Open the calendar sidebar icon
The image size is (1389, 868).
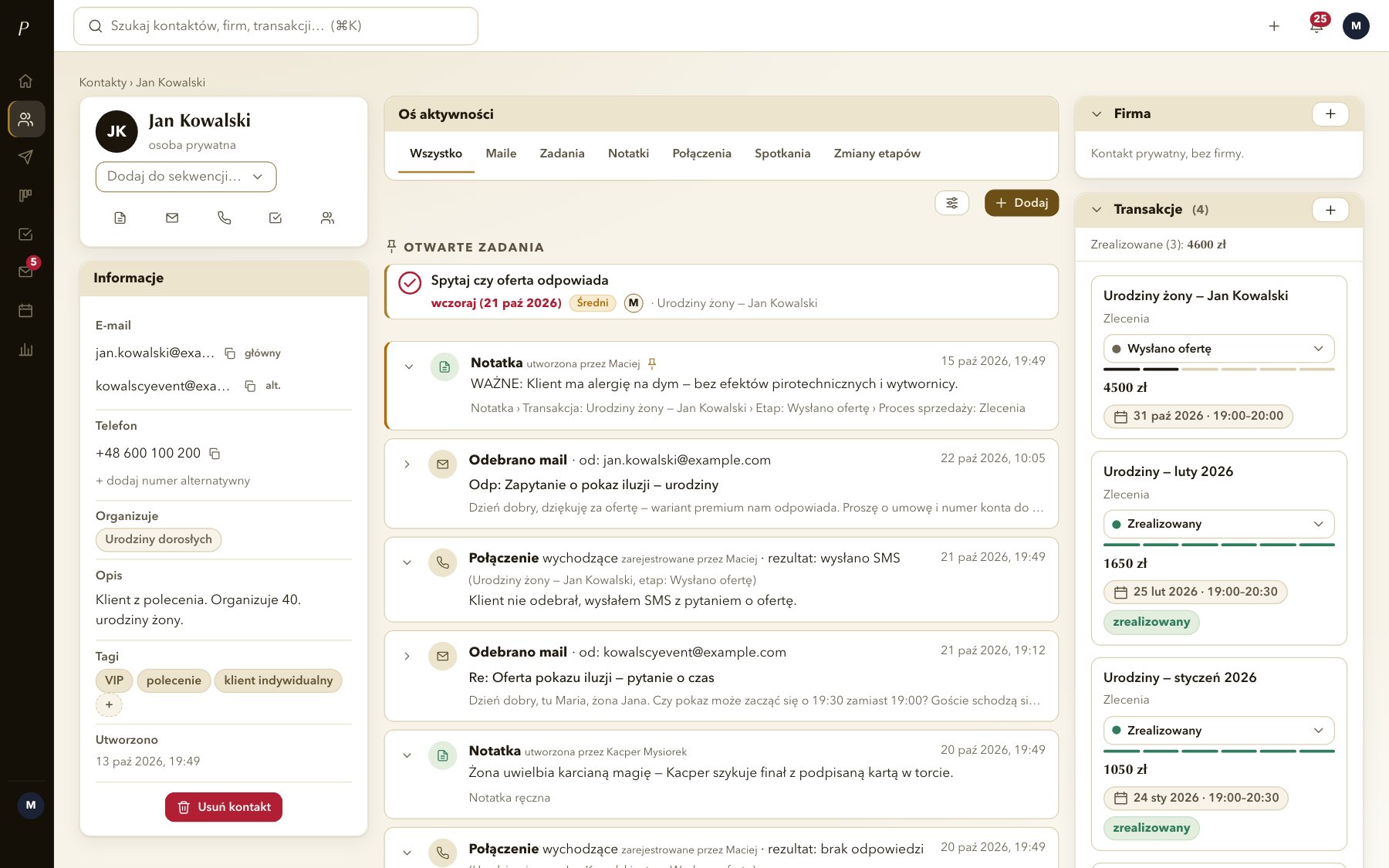pyautogui.click(x=25, y=310)
